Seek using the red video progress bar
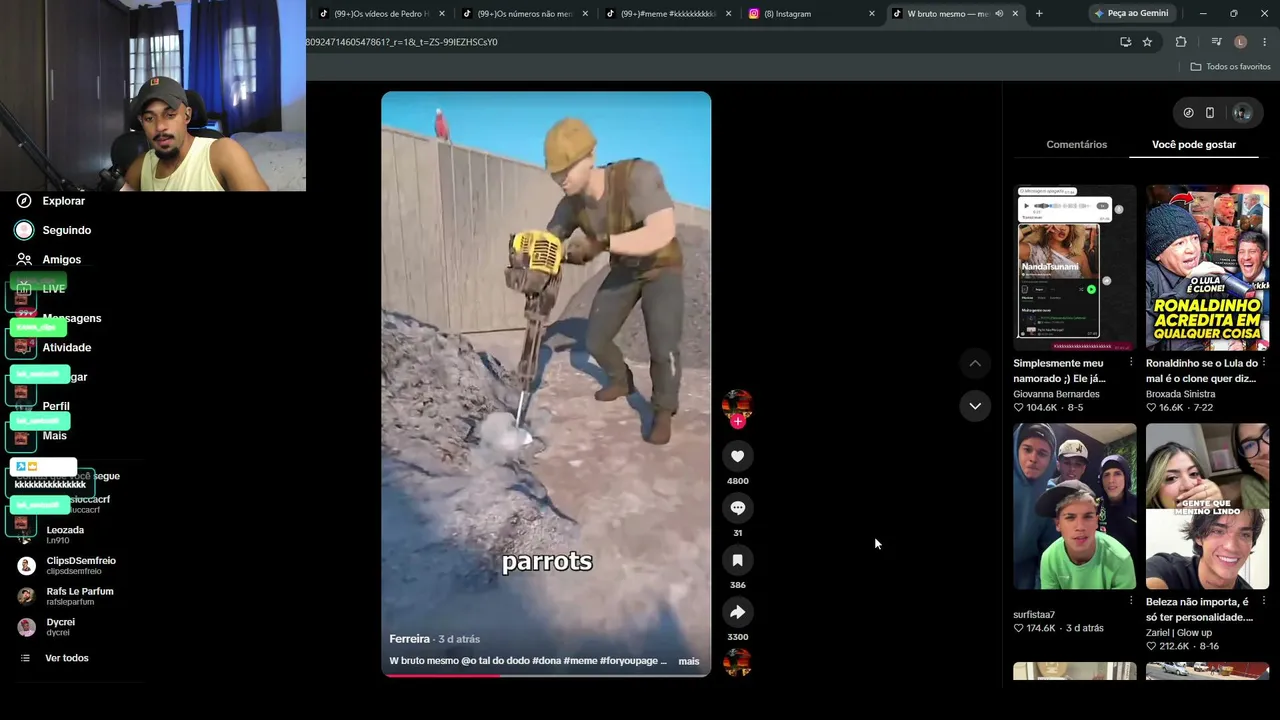This screenshot has width=1280, height=720. (546, 675)
